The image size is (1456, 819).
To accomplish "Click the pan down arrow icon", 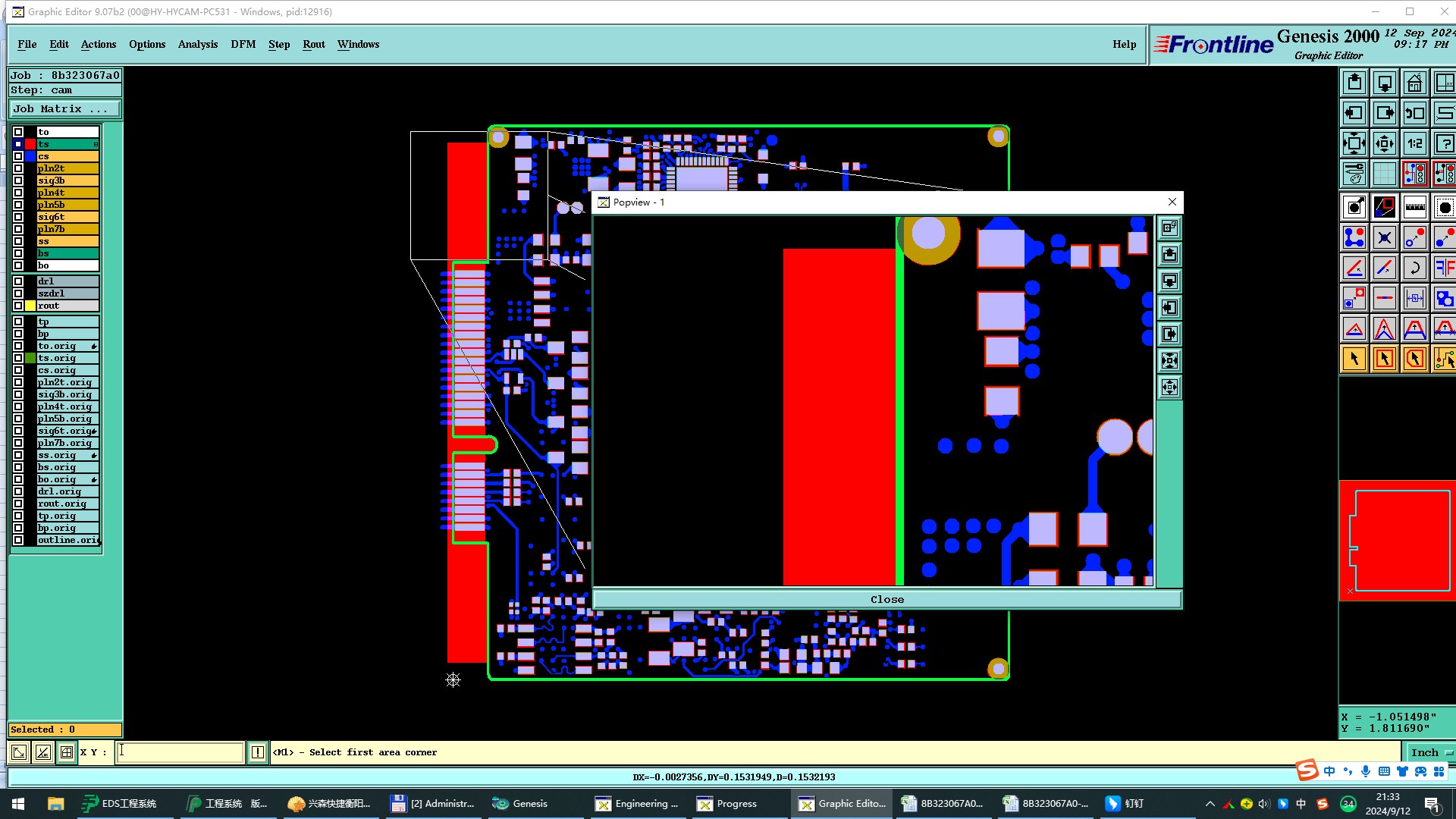I will (x=1385, y=83).
